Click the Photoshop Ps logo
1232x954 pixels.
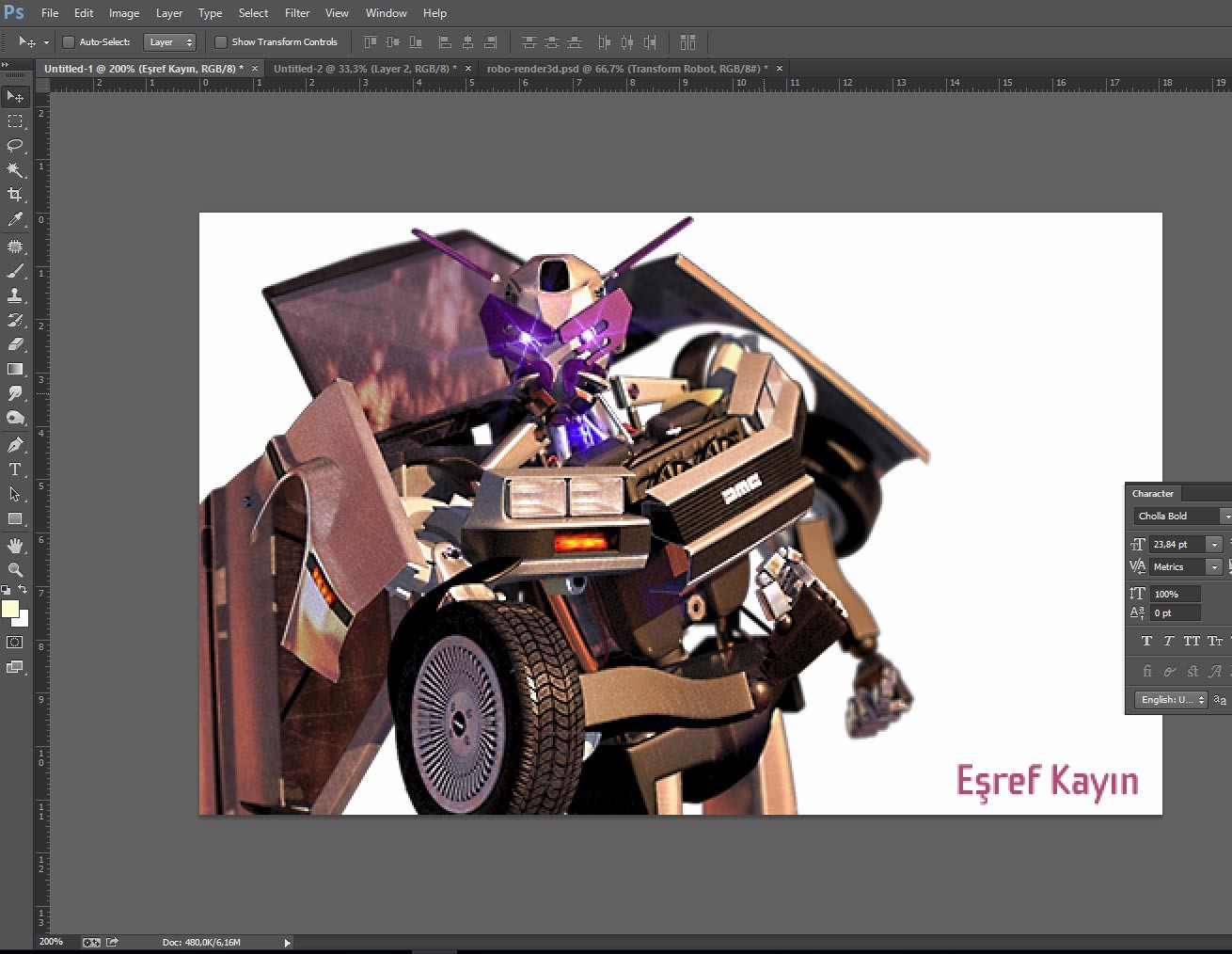(14, 13)
